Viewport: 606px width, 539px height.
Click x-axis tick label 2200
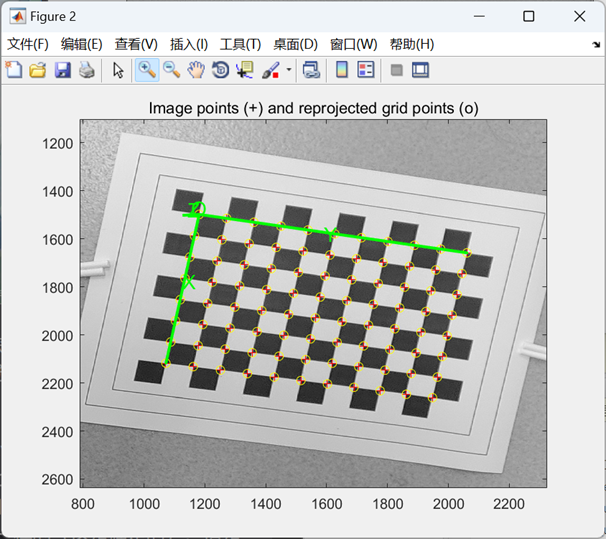click(x=509, y=504)
